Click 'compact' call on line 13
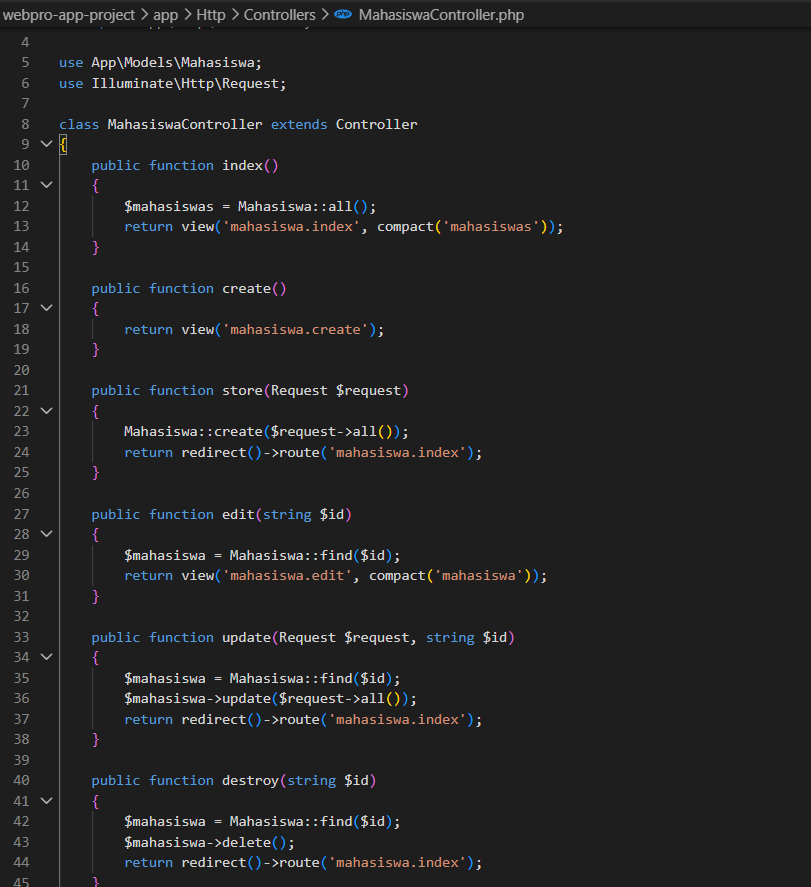The image size is (811, 887). coord(405,227)
